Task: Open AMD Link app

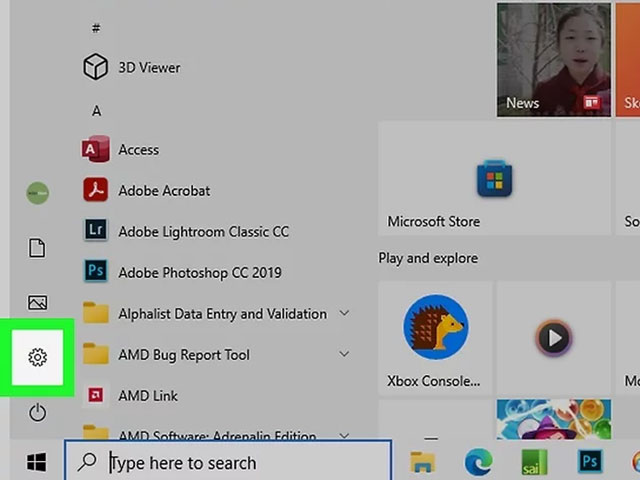Action: click(131, 395)
